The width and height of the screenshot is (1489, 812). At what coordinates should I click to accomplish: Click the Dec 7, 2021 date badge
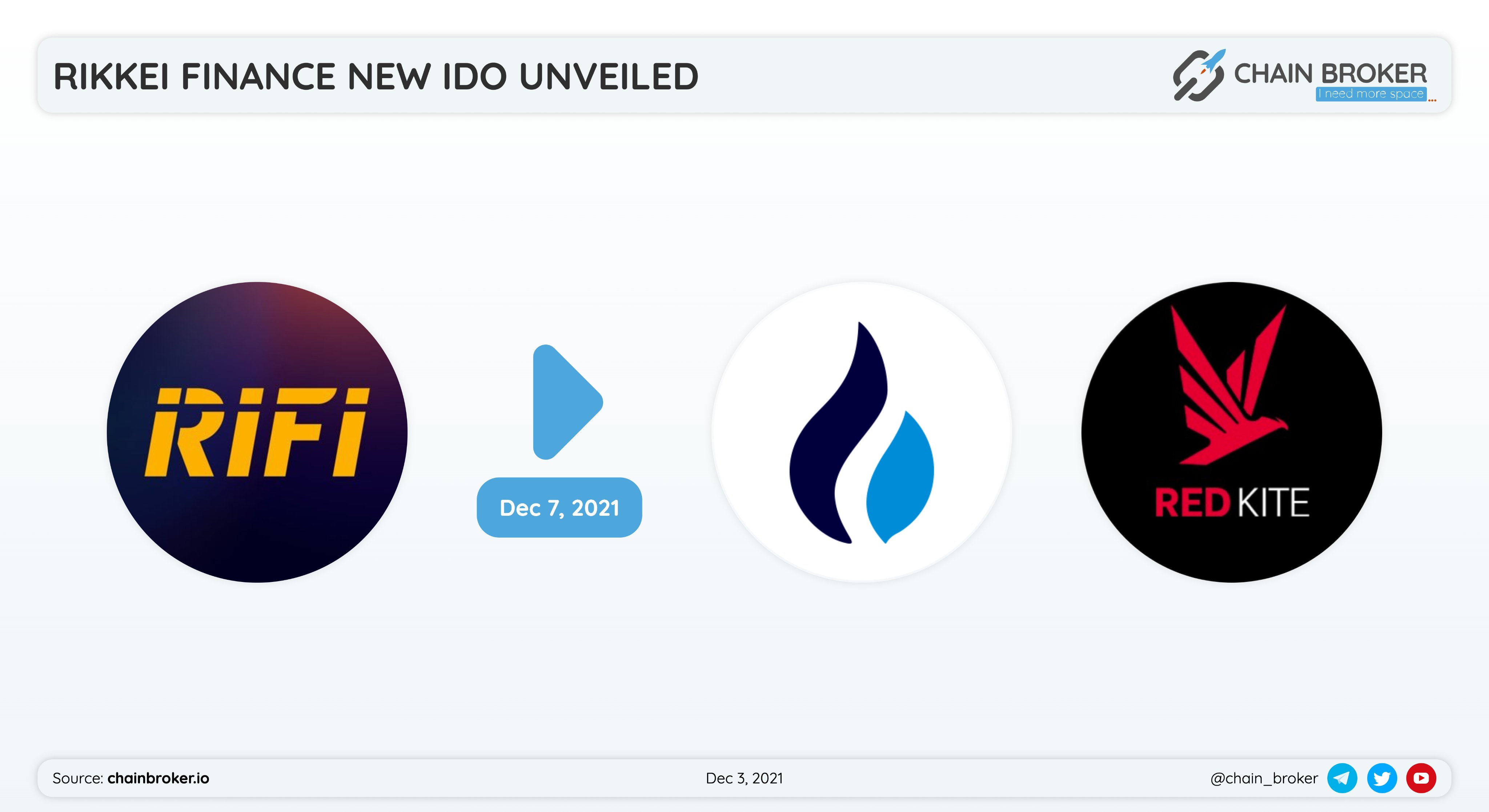559,507
